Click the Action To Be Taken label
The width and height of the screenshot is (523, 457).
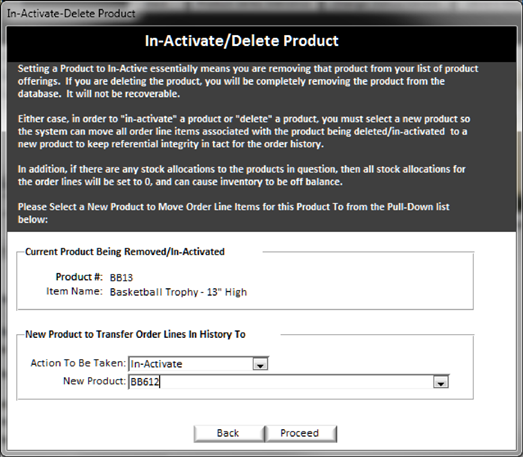[x=78, y=363]
